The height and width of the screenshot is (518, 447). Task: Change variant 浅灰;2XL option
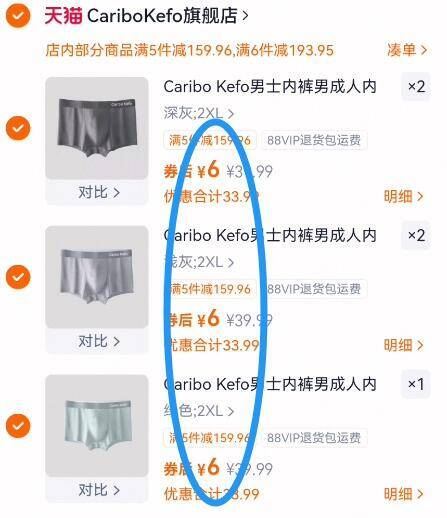(199, 262)
